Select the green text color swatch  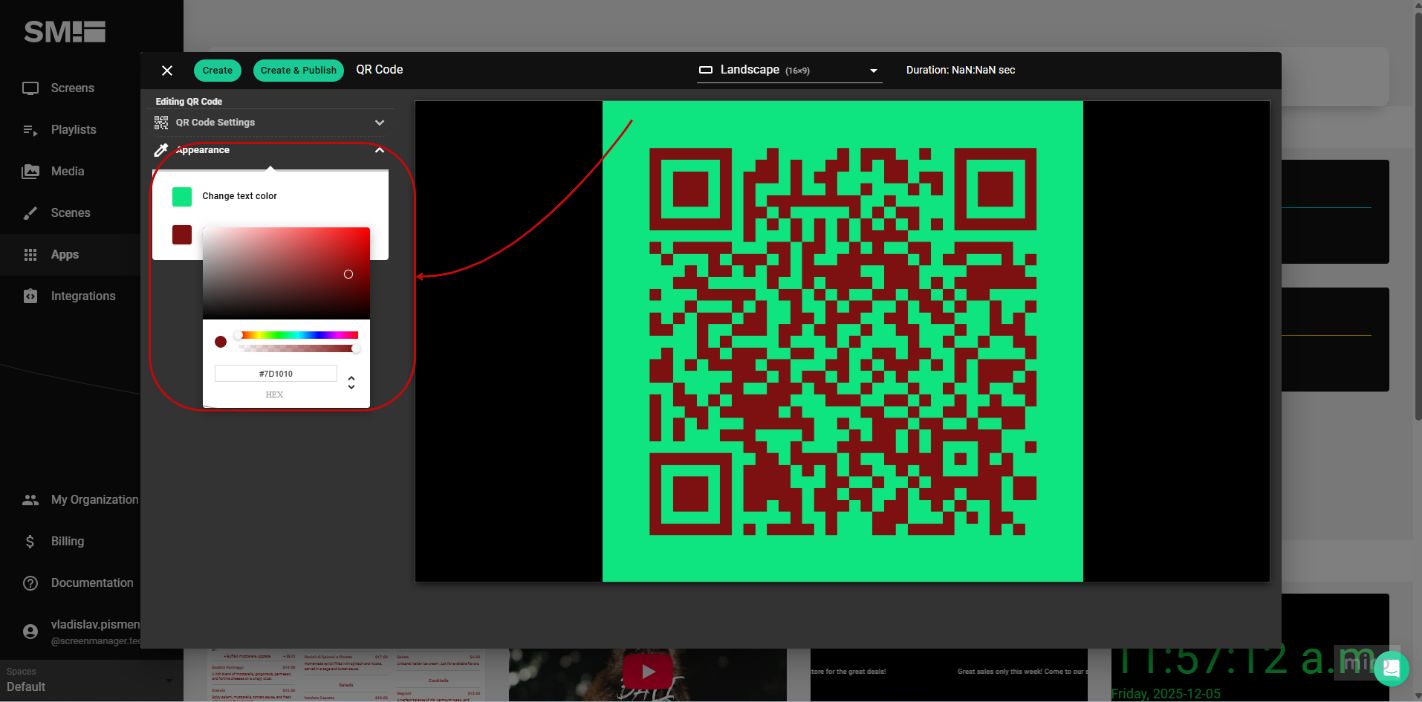(182, 196)
